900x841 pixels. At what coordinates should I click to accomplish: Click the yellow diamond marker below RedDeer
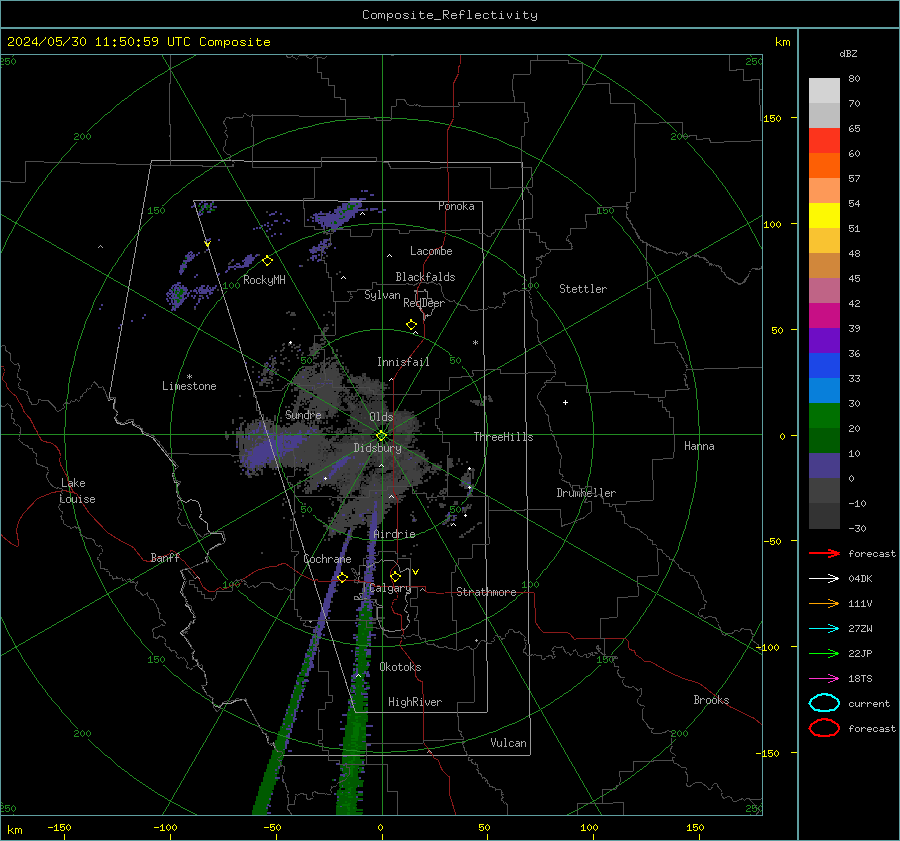[x=411, y=325]
